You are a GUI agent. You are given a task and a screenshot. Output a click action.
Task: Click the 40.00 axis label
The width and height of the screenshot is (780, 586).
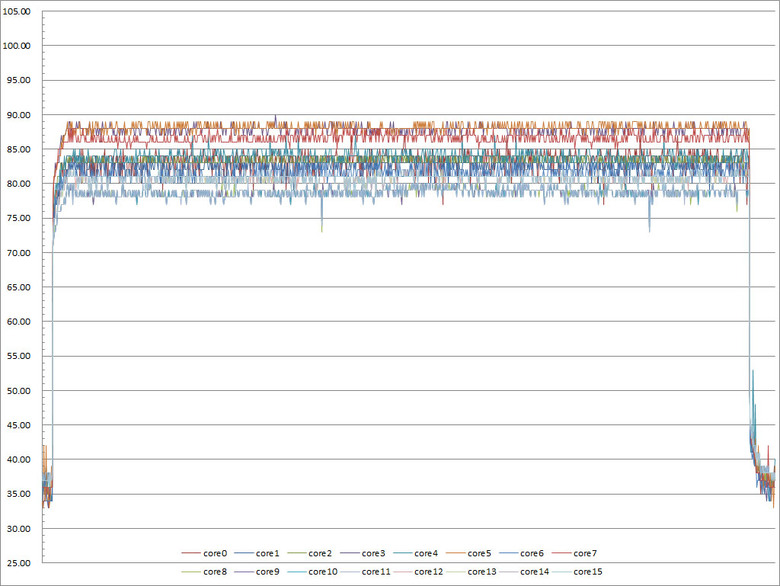click(x=18, y=459)
